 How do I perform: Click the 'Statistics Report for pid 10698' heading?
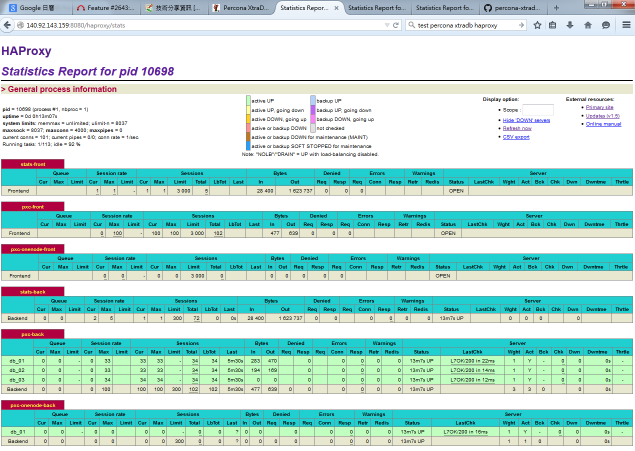point(88,71)
